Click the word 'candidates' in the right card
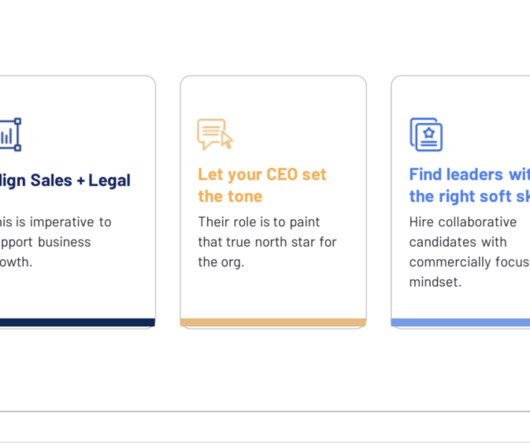 coord(440,242)
